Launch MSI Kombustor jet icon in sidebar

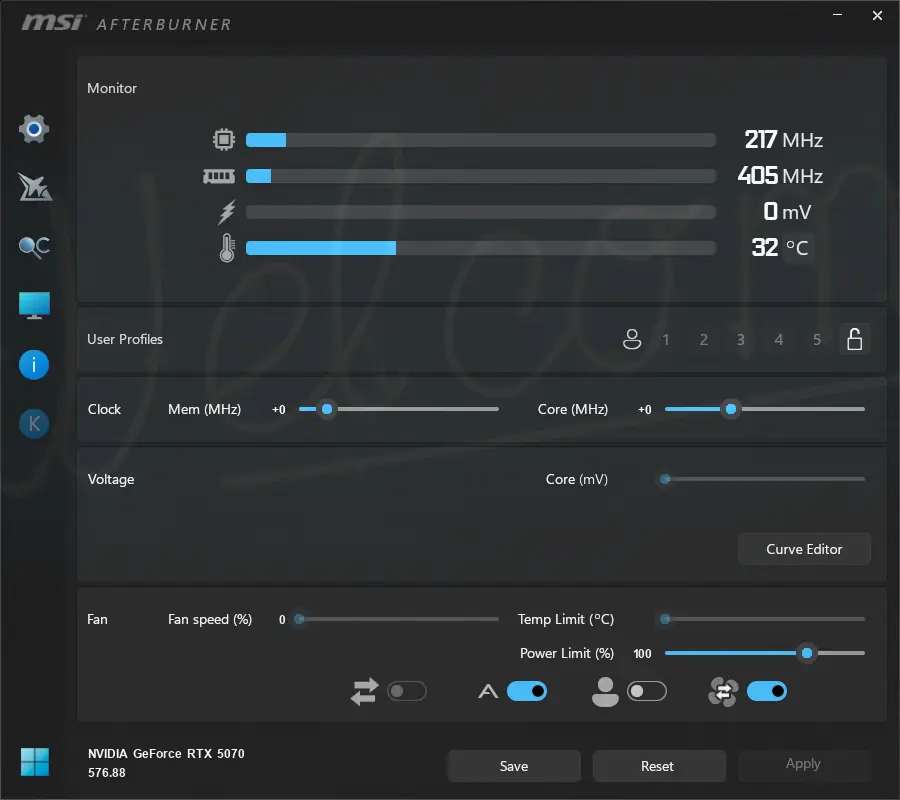click(x=34, y=187)
